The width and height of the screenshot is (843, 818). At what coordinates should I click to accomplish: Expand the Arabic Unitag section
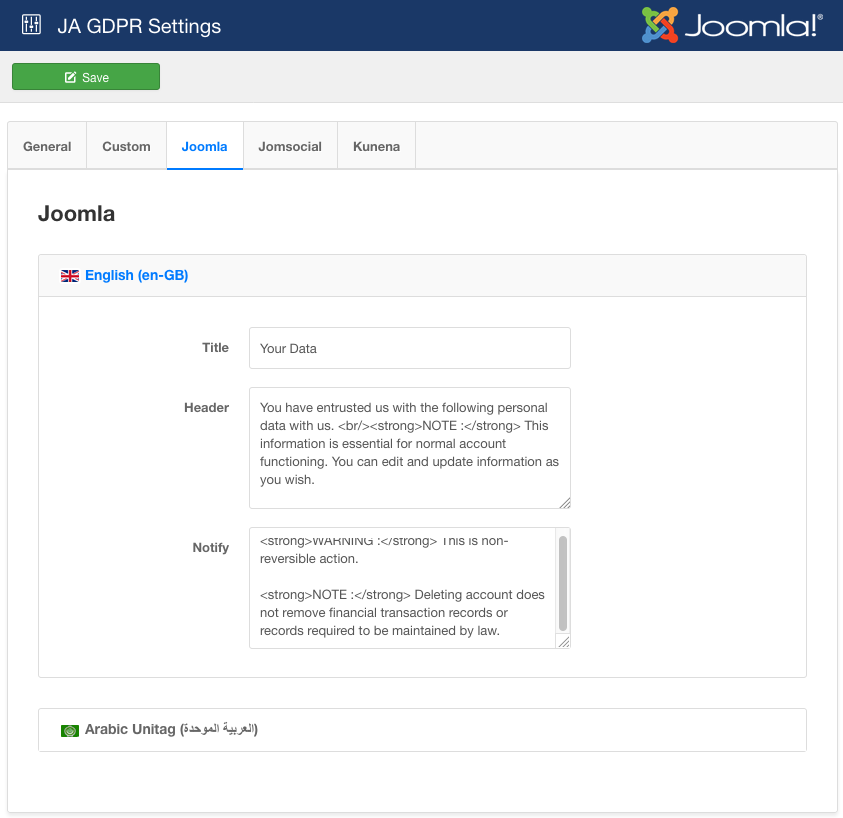(x=171, y=730)
